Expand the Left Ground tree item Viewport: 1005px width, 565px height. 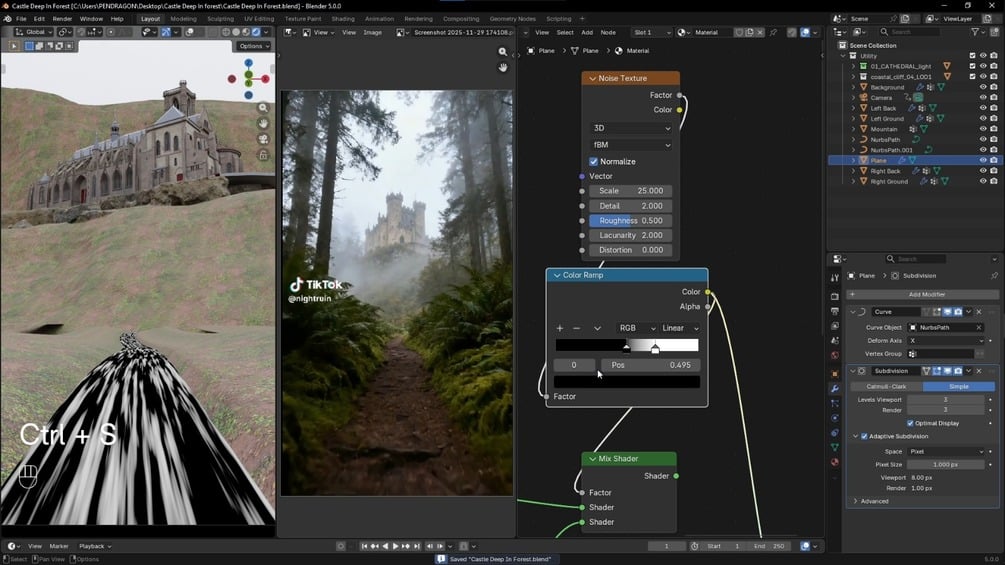(854, 119)
